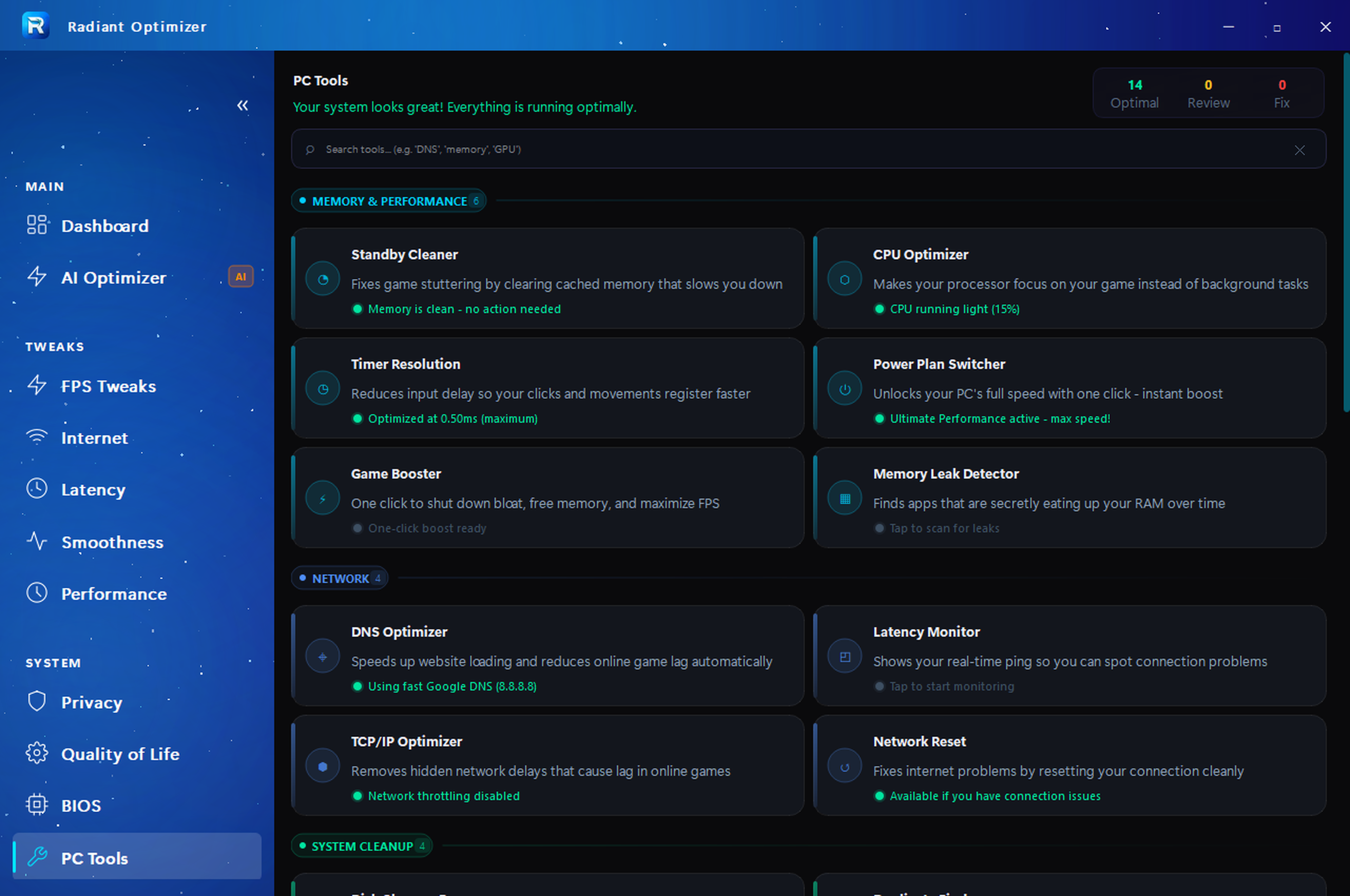Click the Radiant Optimizer logo
This screenshot has width=1350, height=896.
click(x=35, y=25)
